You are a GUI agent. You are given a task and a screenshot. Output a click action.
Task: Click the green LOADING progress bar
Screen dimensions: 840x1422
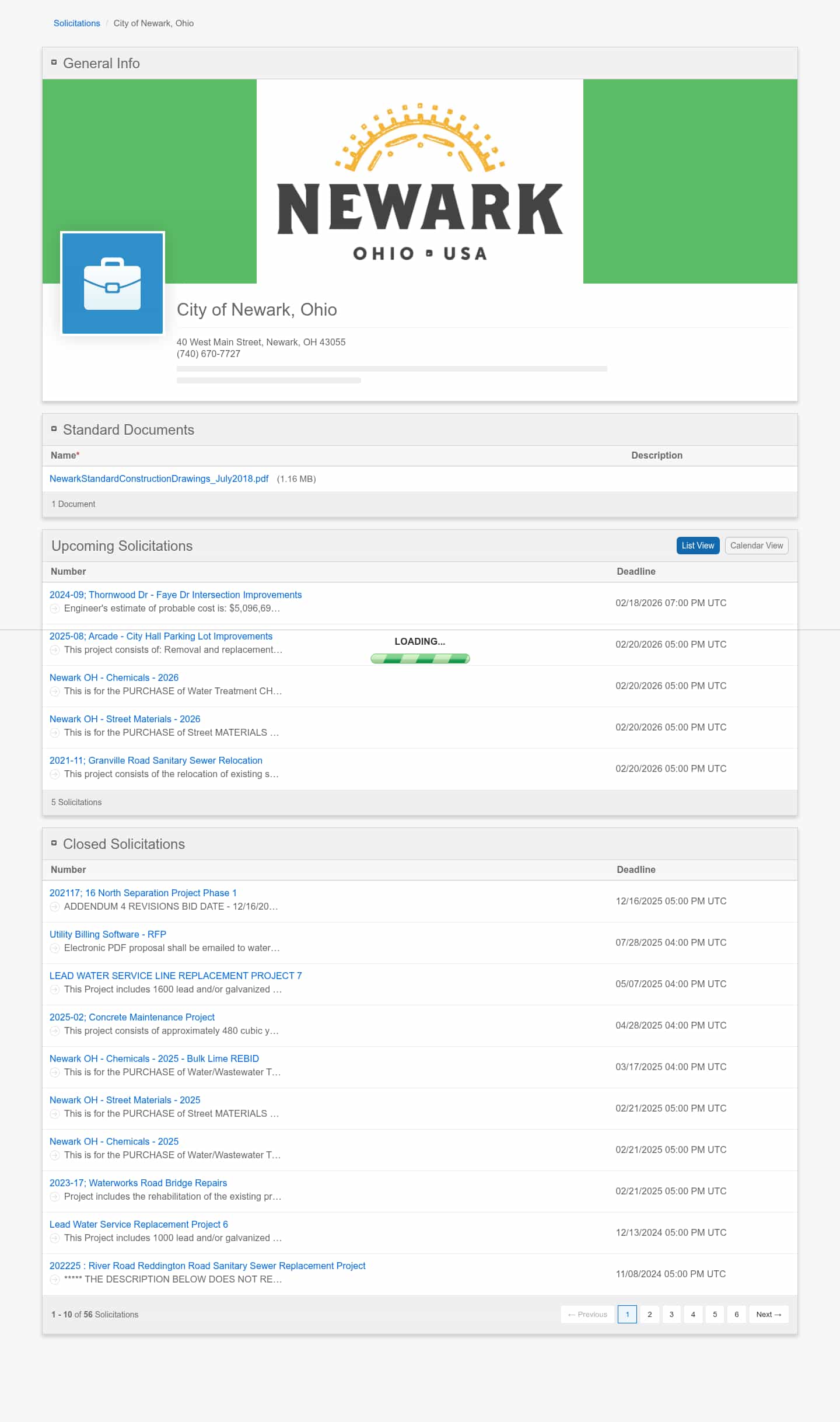click(420, 659)
